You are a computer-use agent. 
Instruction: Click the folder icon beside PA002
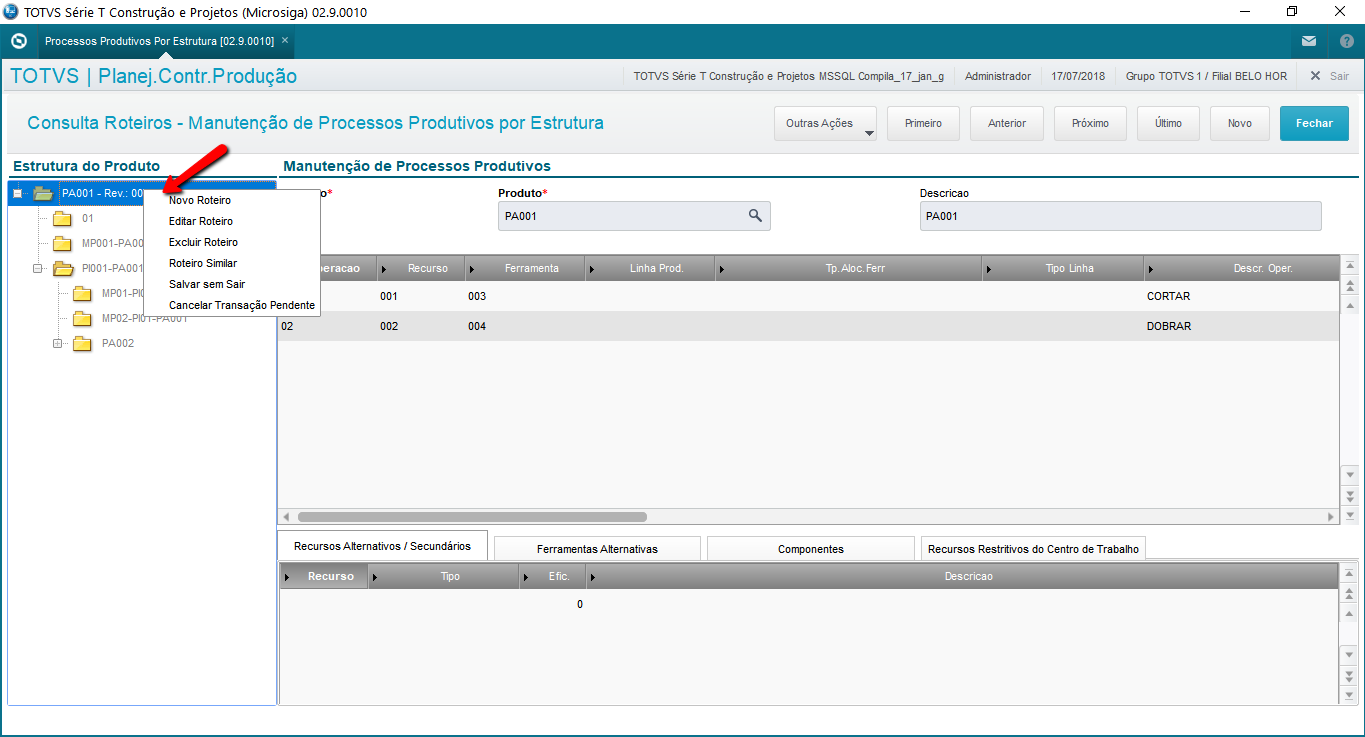[x=83, y=343]
